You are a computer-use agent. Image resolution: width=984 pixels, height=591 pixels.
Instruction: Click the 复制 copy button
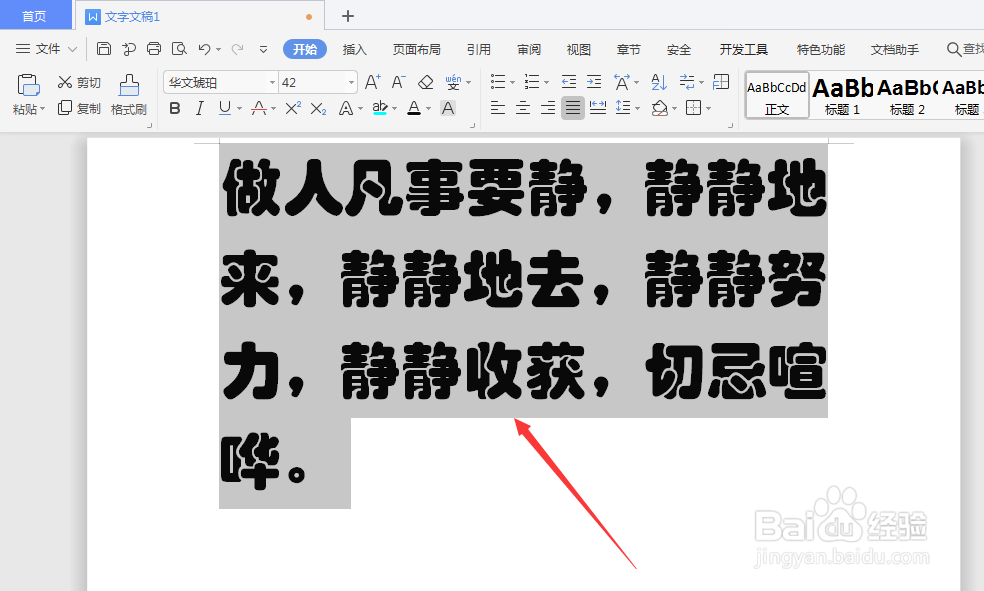[x=79, y=109]
